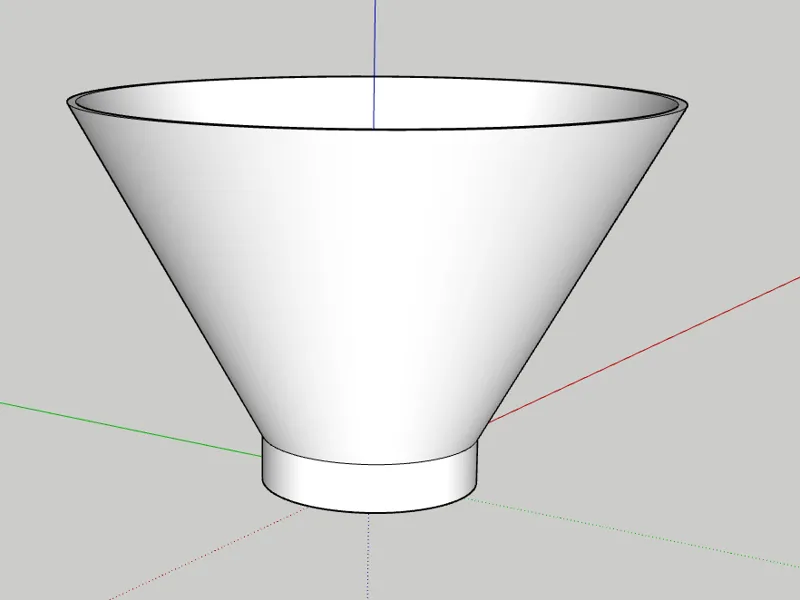Select the bottom curved edge of the base
The image size is (800, 600).
(x=370, y=512)
